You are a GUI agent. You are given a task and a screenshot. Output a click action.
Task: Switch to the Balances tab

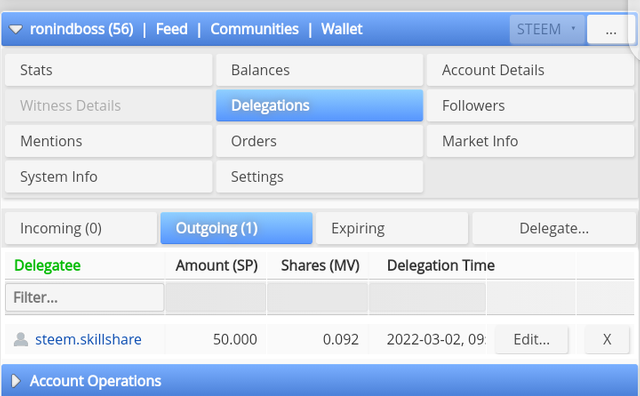pyautogui.click(x=320, y=70)
